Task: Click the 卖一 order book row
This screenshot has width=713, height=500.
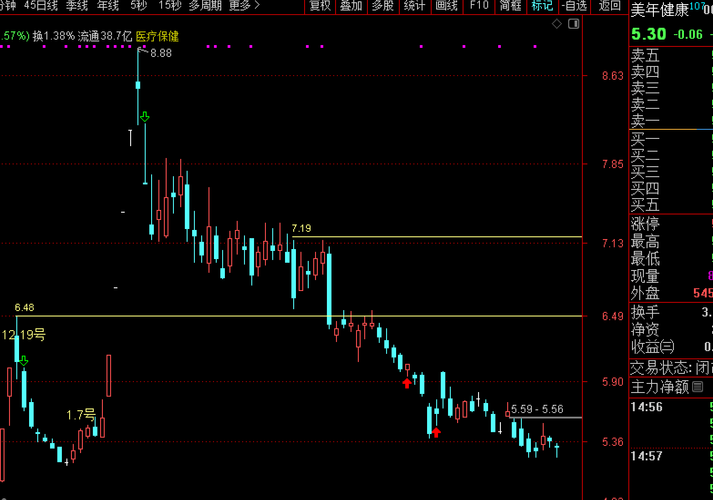Action: [671, 121]
